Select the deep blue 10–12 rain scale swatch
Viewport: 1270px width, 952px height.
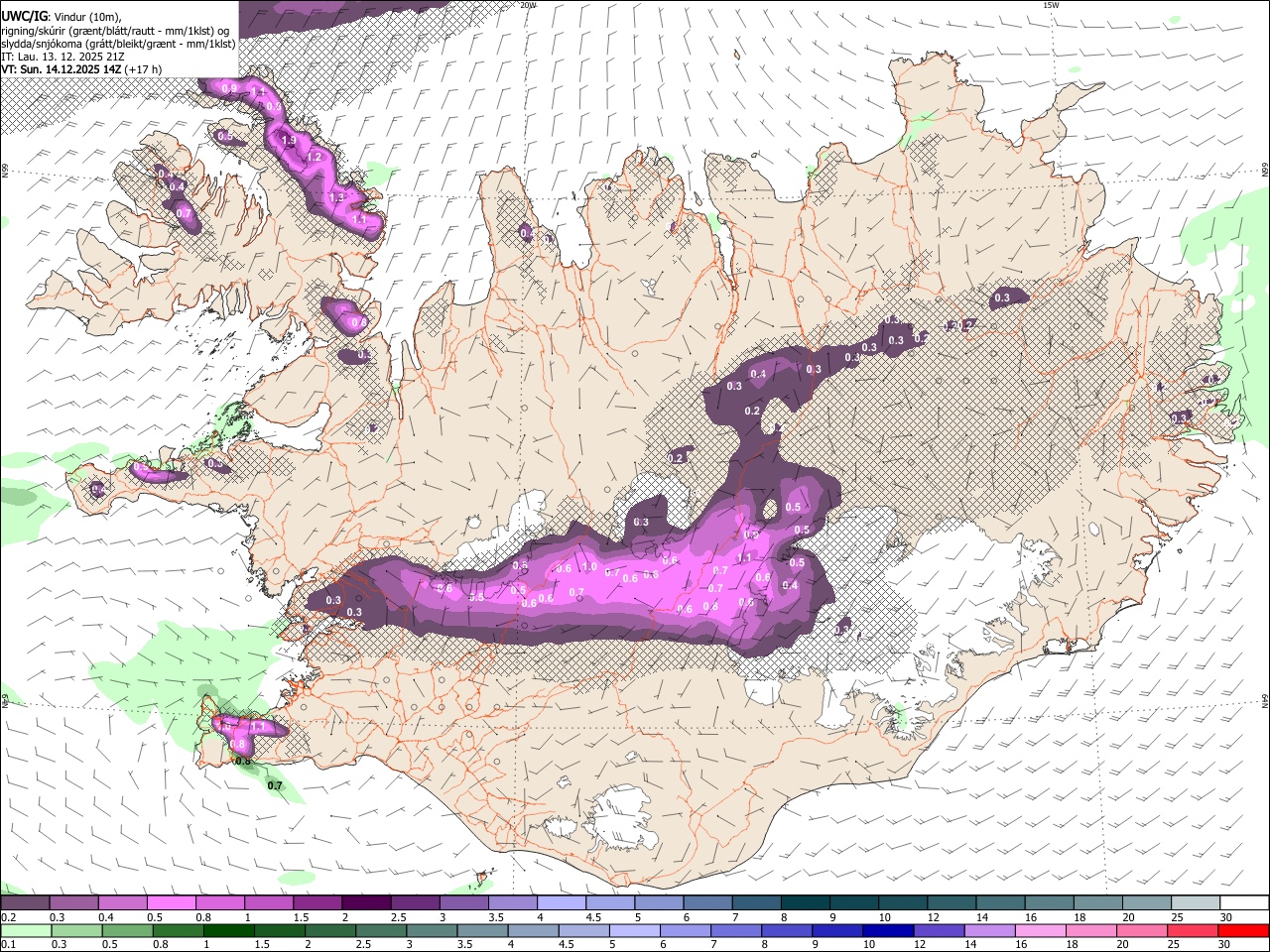(x=888, y=930)
